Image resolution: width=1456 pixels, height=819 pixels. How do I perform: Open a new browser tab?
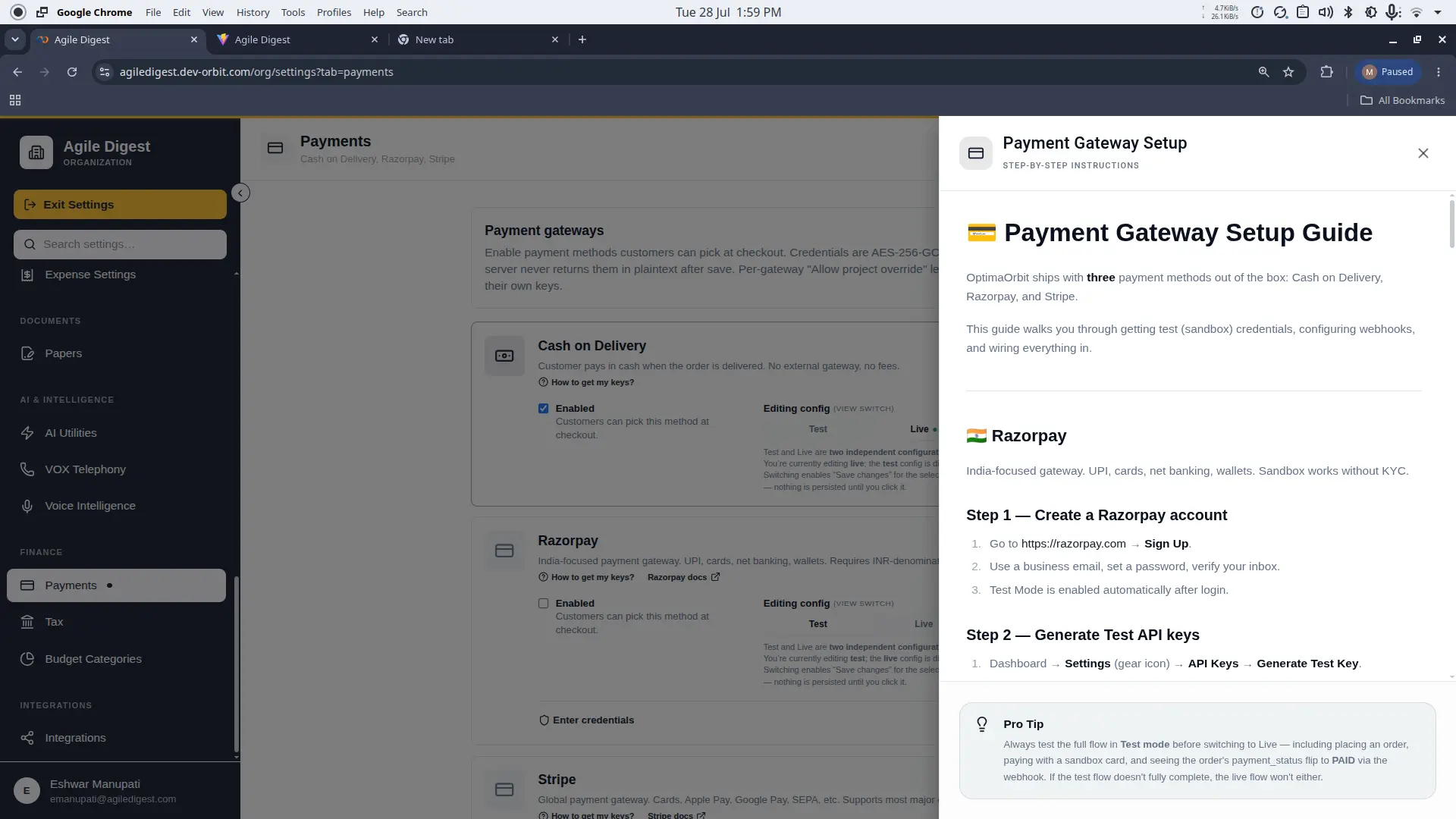click(582, 39)
